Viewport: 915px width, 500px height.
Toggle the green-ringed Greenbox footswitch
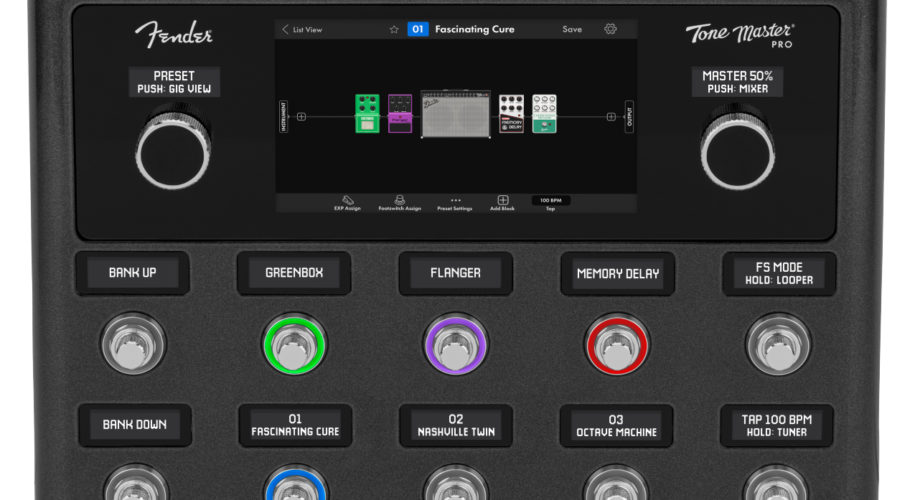[294, 345]
